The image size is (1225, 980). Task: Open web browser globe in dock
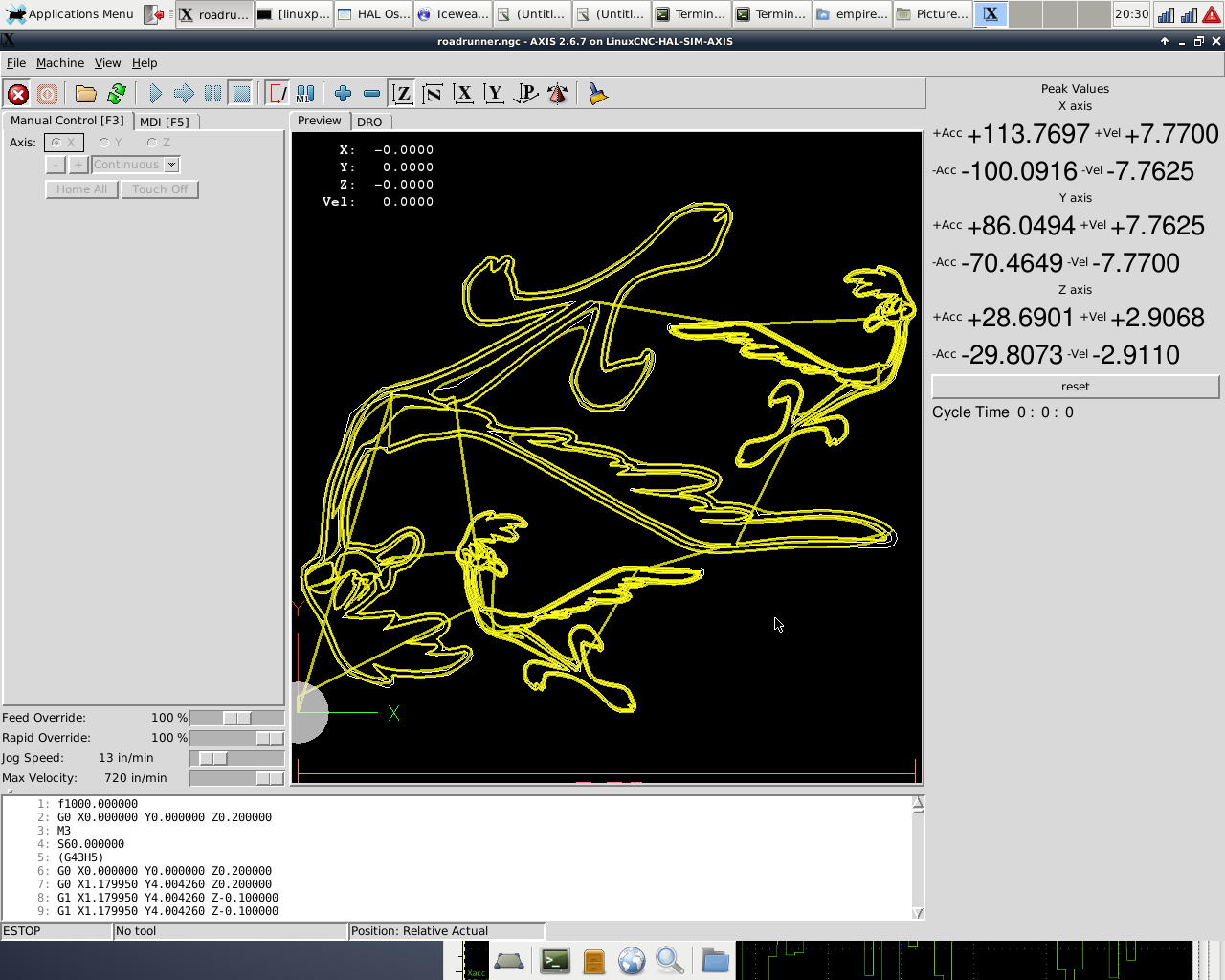[632, 960]
